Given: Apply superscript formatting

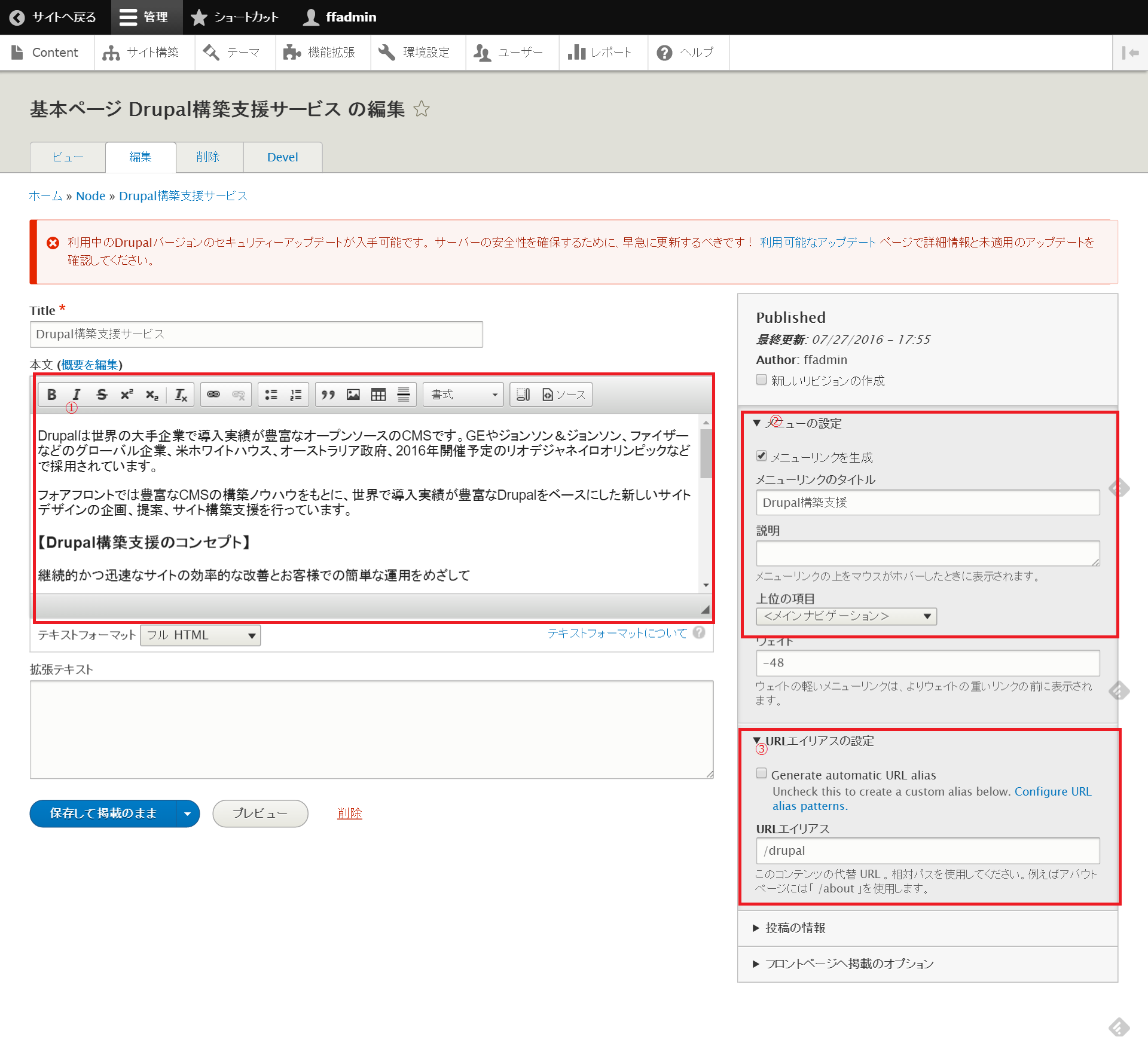Looking at the screenshot, I should click(127, 395).
